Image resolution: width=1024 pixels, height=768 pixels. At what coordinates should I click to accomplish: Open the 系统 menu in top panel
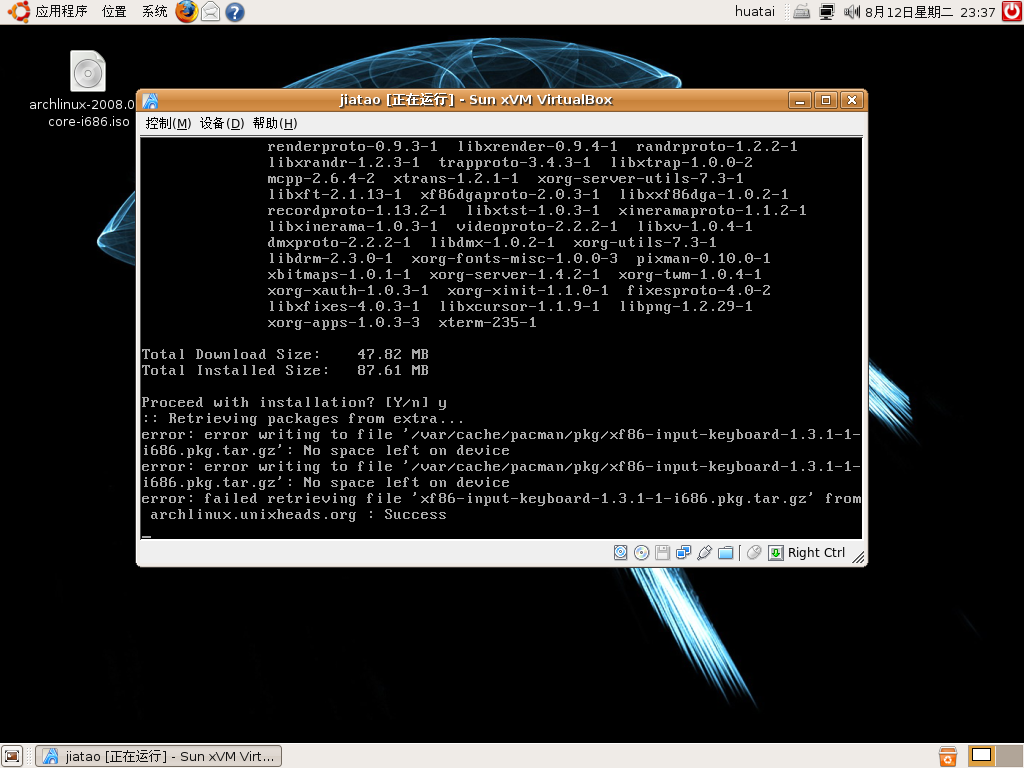(x=155, y=11)
